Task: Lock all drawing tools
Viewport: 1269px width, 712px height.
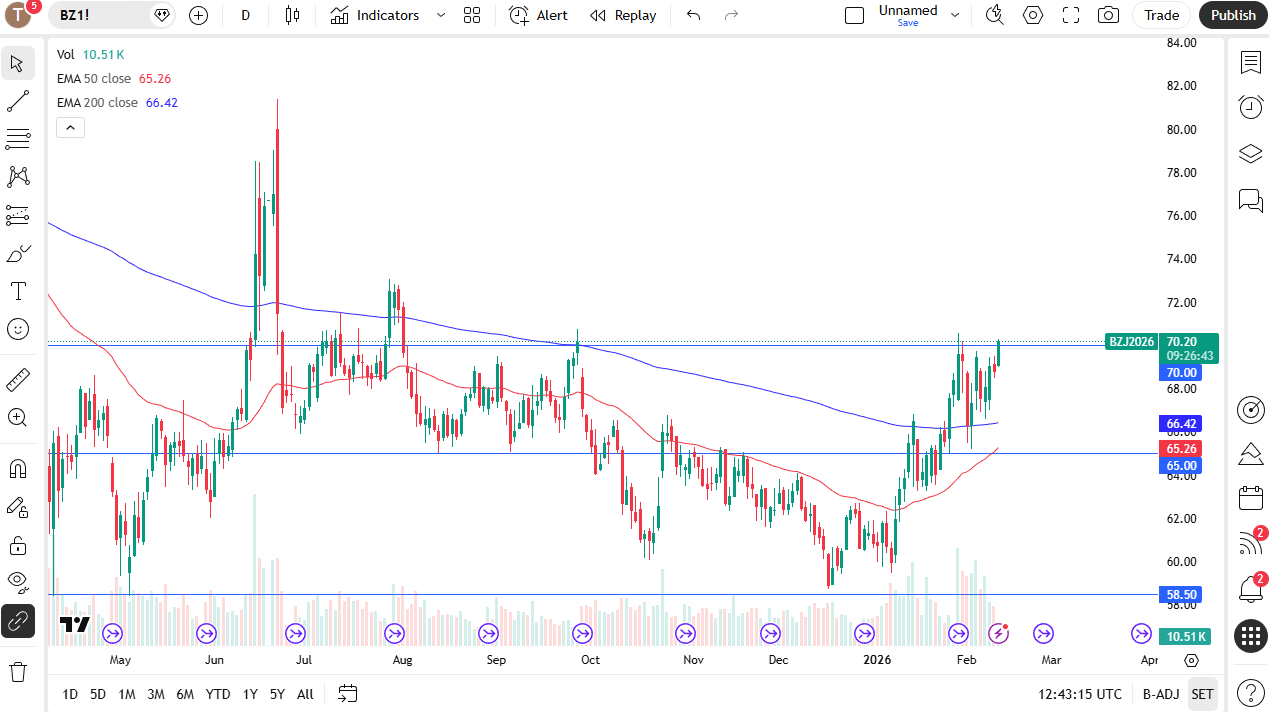Action: [x=18, y=545]
